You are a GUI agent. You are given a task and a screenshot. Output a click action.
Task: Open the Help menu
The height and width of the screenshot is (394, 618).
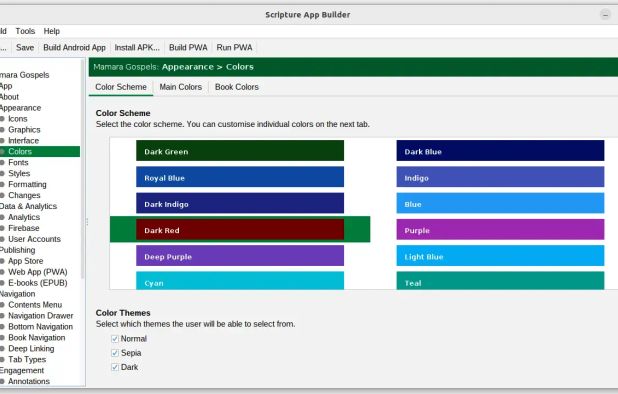point(52,31)
